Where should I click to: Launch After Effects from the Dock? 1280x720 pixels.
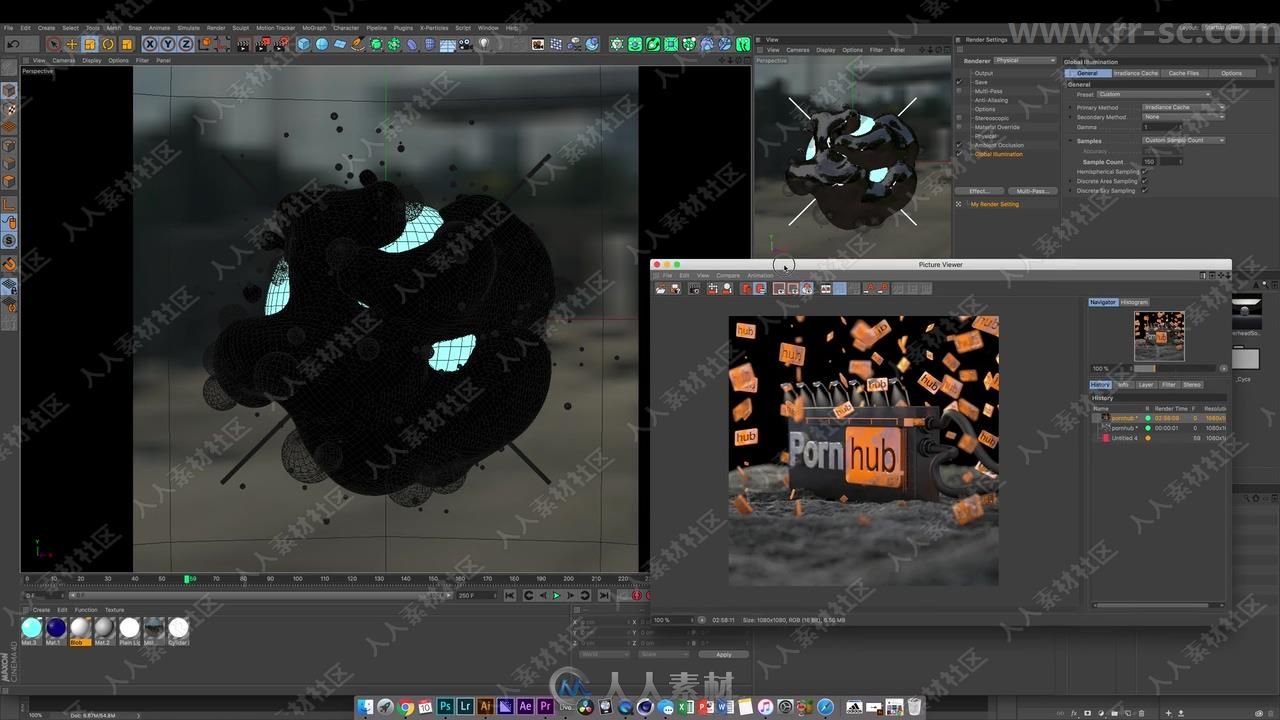click(525, 707)
